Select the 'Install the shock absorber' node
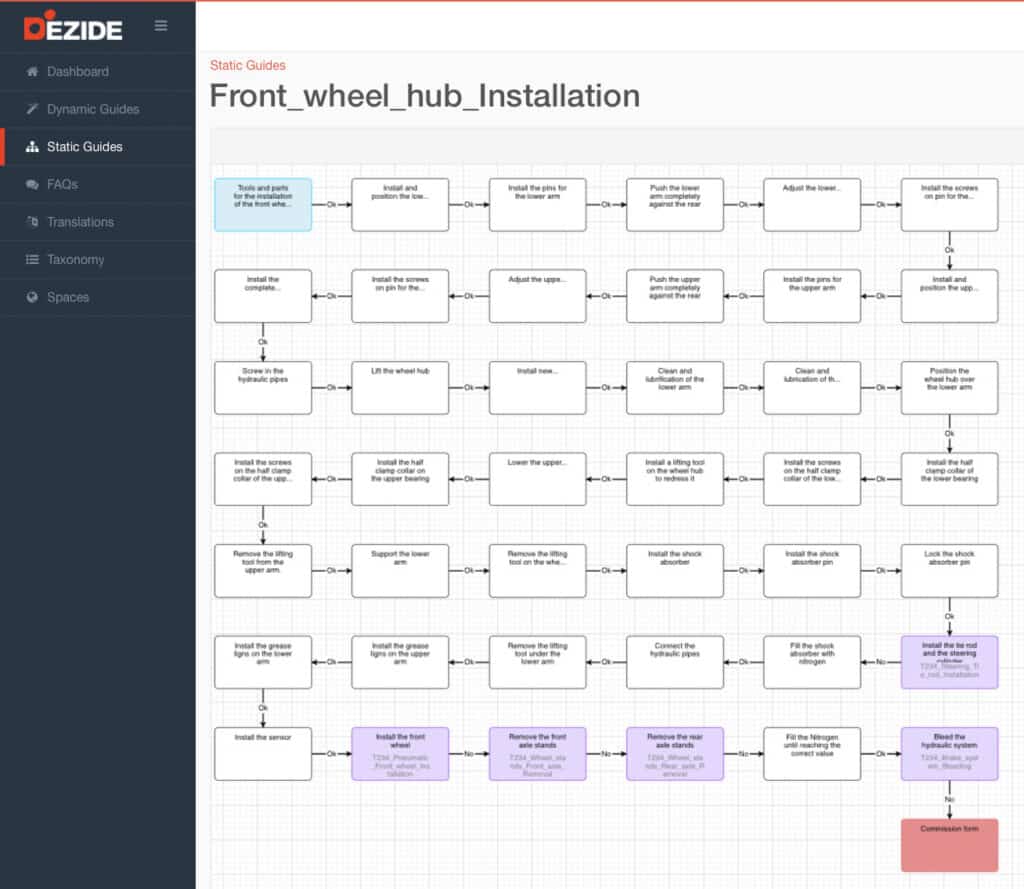 [x=675, y=571]
